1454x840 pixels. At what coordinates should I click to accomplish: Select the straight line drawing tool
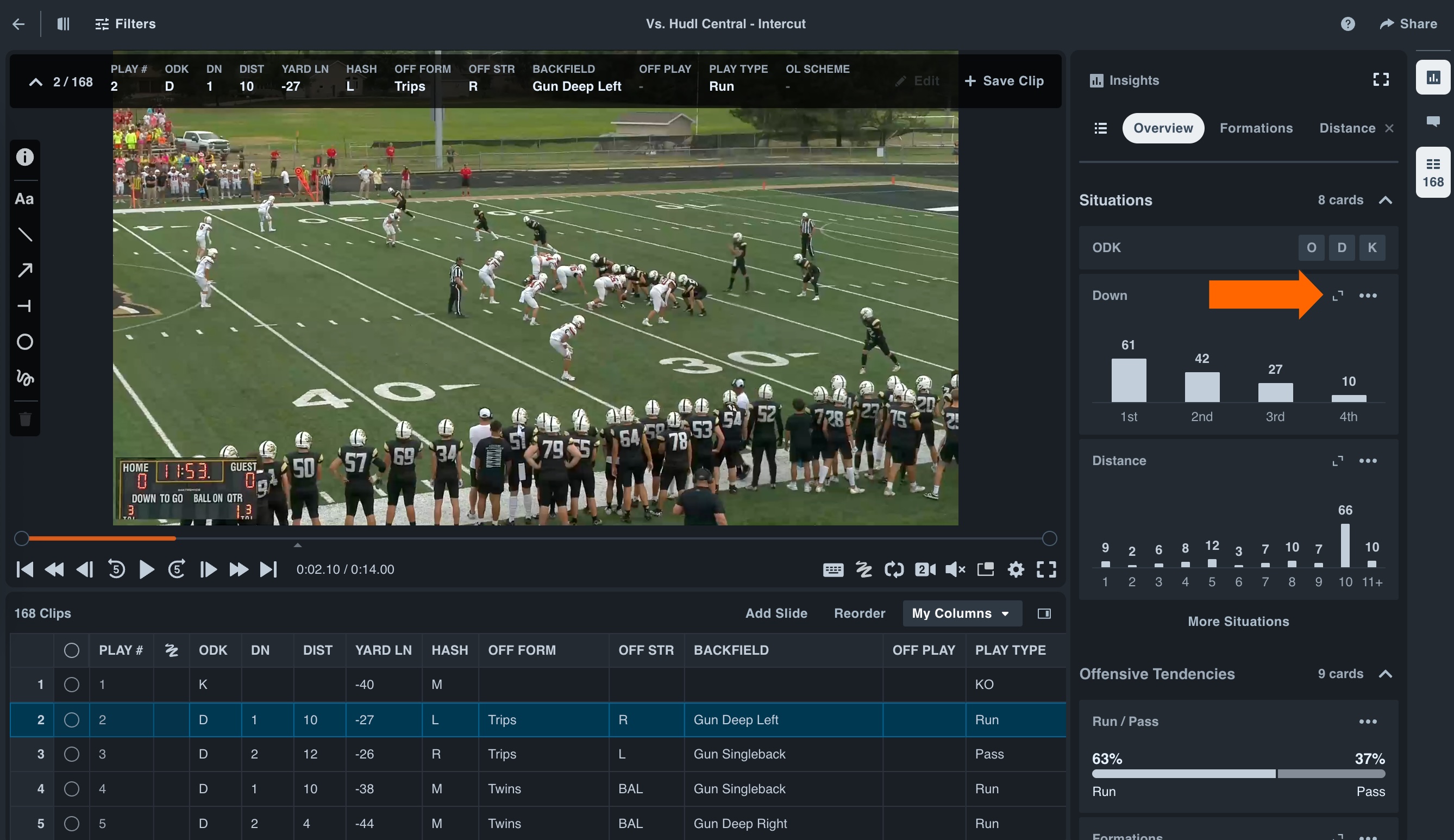[x=25, y=234]
